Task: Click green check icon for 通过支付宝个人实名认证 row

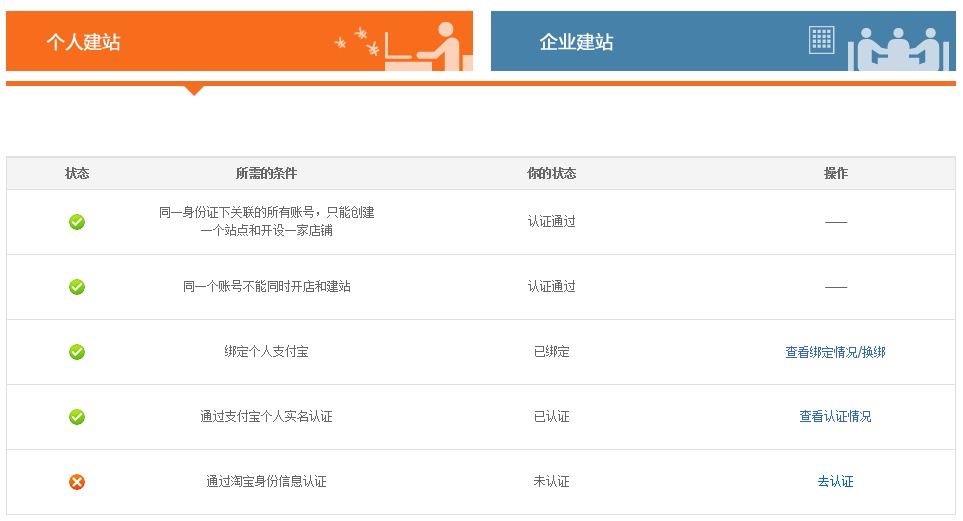Action: [77, 417]
